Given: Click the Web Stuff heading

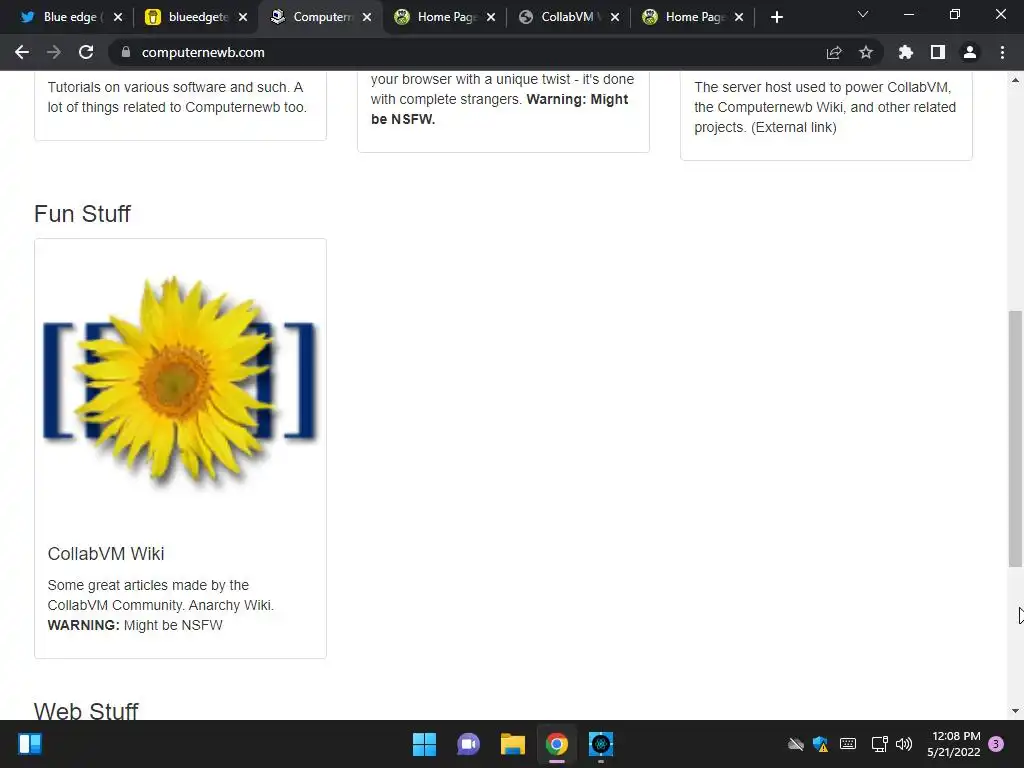Looking at the screenshot, I should pyautogui.click(x=86, y=711).
